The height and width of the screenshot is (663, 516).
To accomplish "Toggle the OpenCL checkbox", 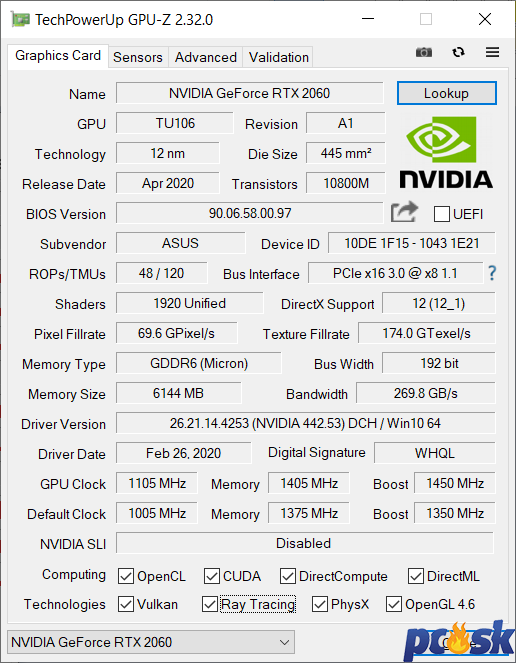I will pyautogui.click(x=126, y=576).
